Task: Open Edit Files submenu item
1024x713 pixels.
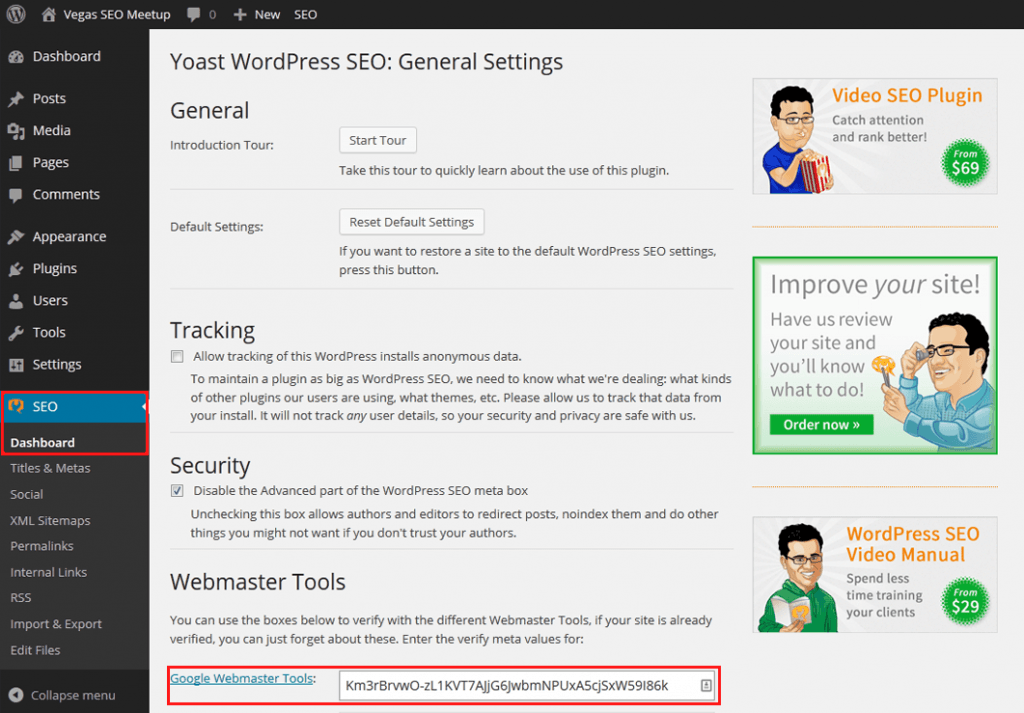Action: [x=35, y=650]
